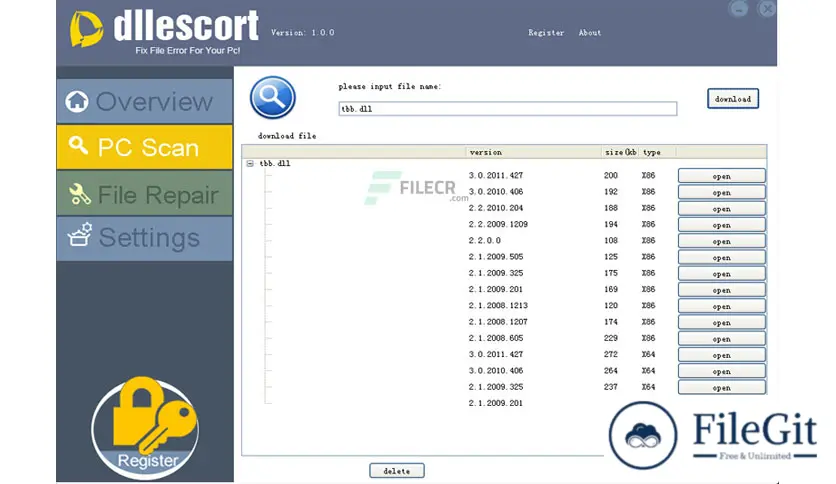Click the File Repair wrench icon
Viewport: 836px width, 484px height.
[x=79, y=194]
